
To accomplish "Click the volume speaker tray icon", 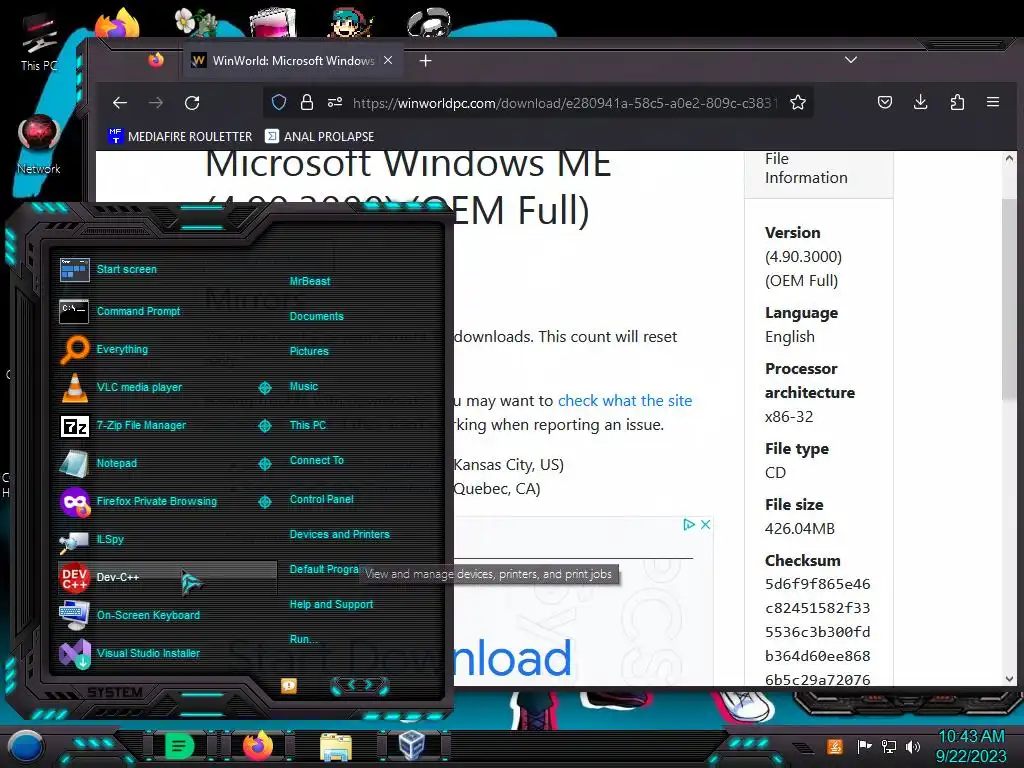I will pyautogui.click(x=913, y=746).
